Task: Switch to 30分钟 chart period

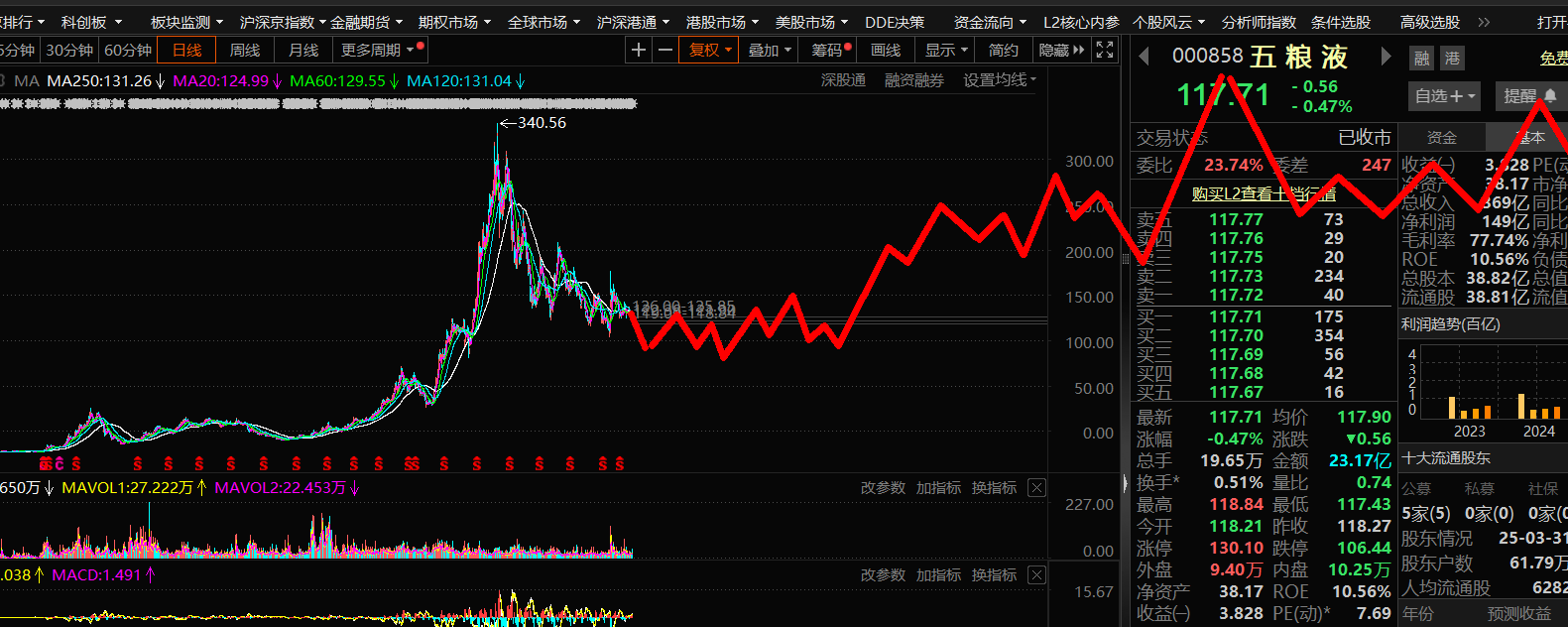Action: [x=69, y=50]
